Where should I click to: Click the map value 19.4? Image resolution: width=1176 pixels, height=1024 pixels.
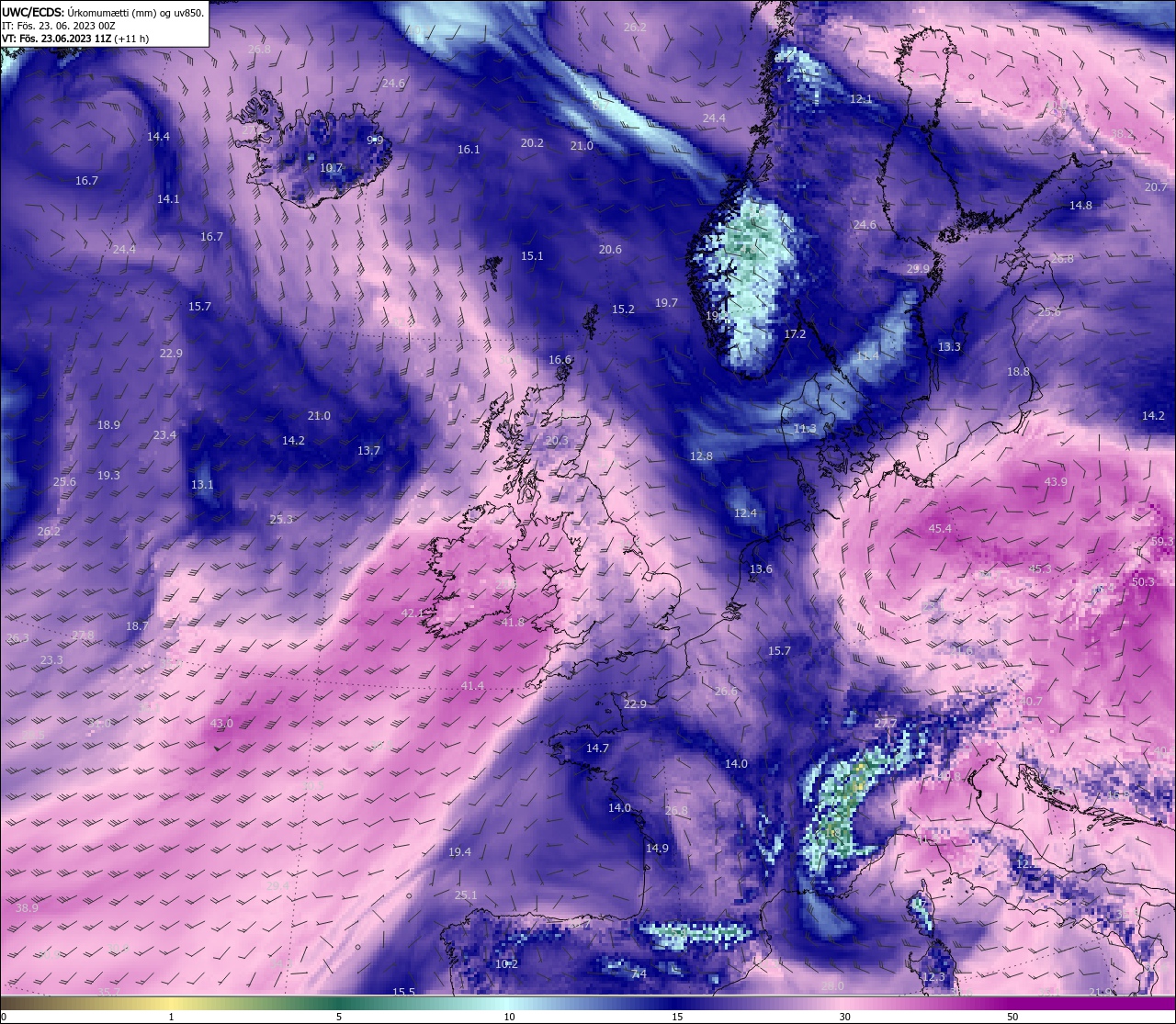pos(459,851)
